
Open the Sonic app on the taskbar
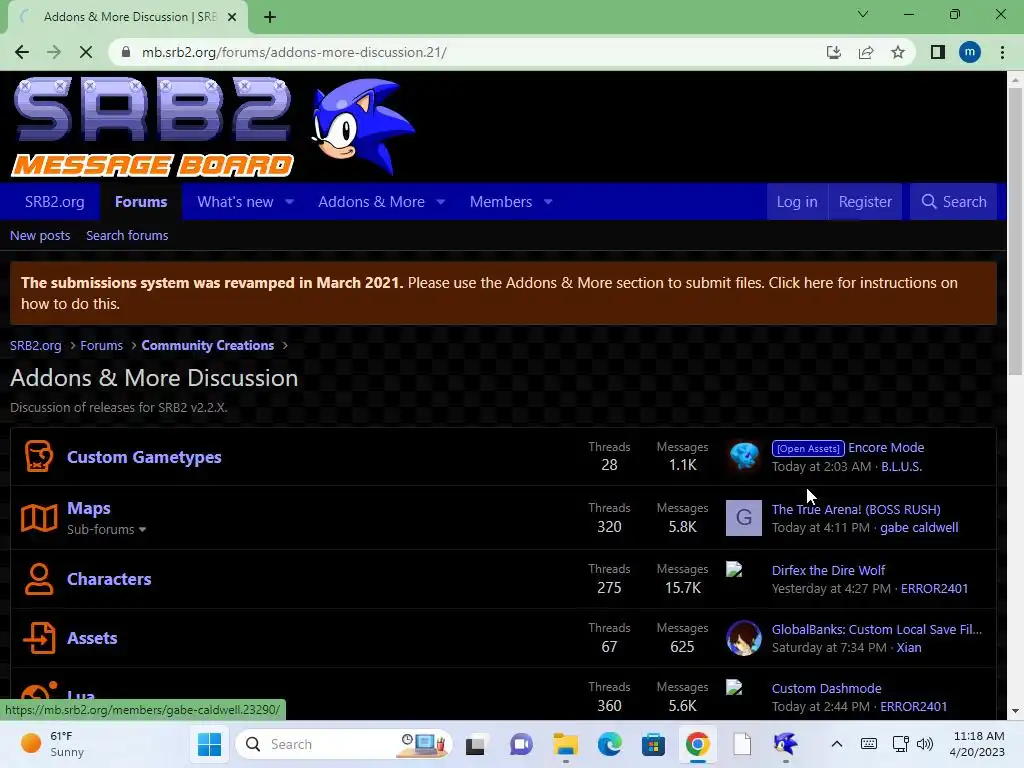(x=786, y=744)
